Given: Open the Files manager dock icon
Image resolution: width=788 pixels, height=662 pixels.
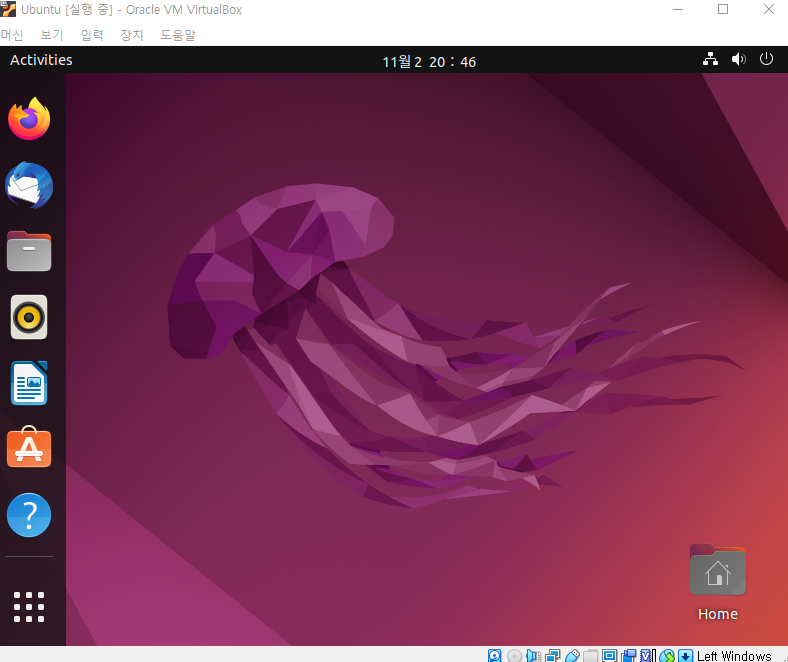Looking at the screenshot, I should coord(29,251).
